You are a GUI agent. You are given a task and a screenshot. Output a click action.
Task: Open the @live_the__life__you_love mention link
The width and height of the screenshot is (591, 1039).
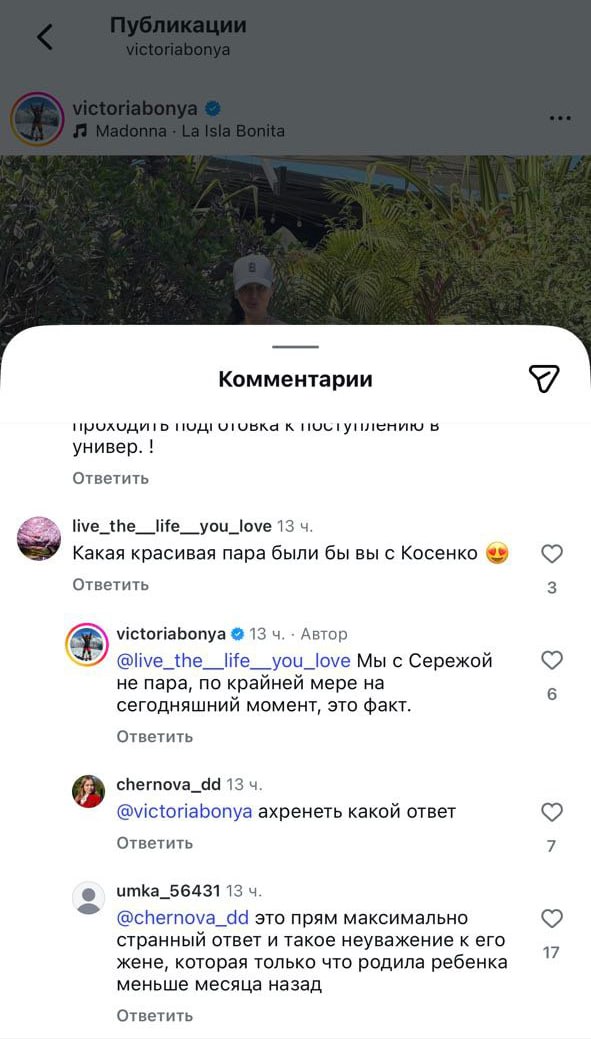(233, 661)
